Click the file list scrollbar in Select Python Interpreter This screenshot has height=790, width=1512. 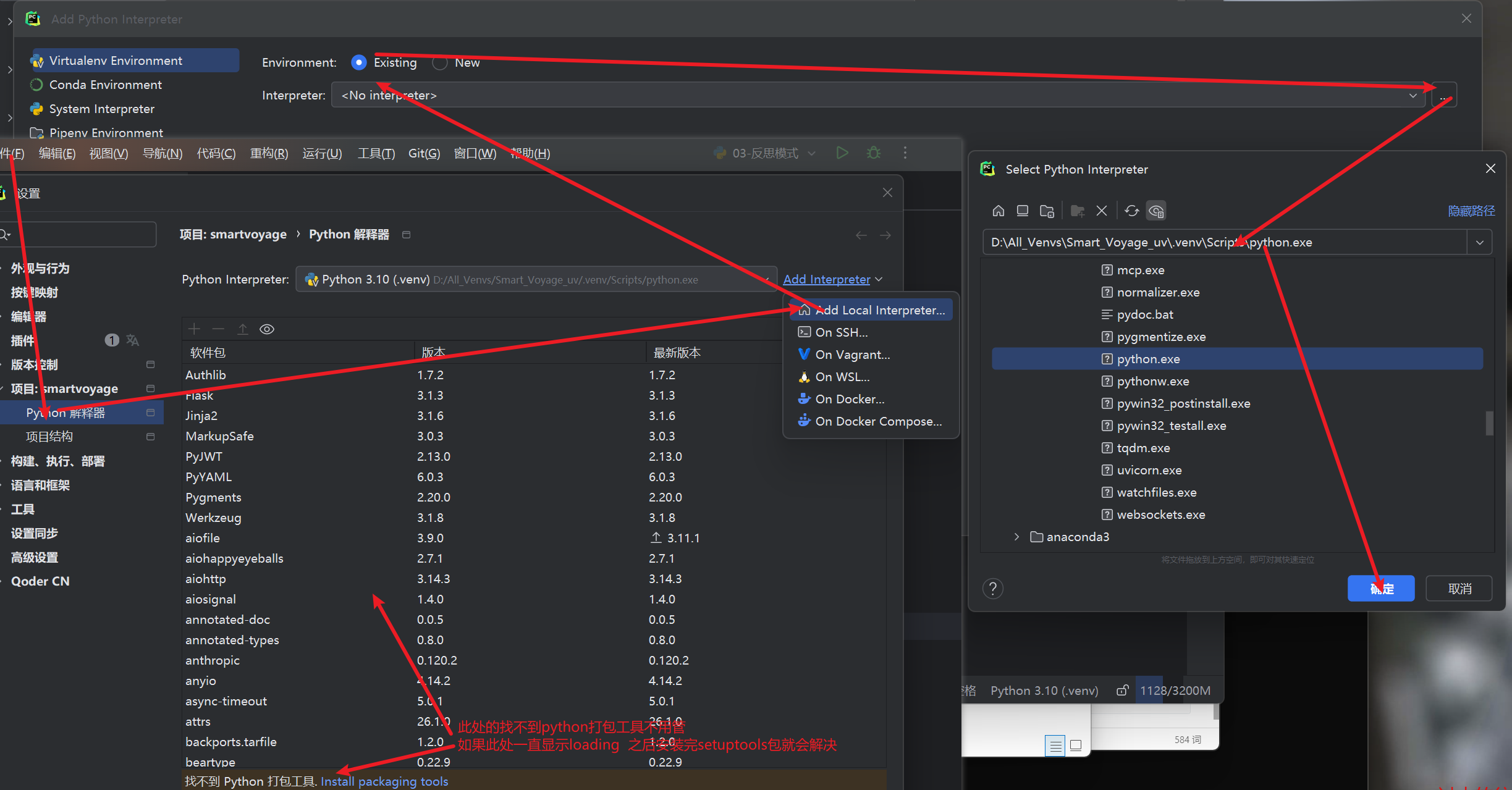(1489, 423)
